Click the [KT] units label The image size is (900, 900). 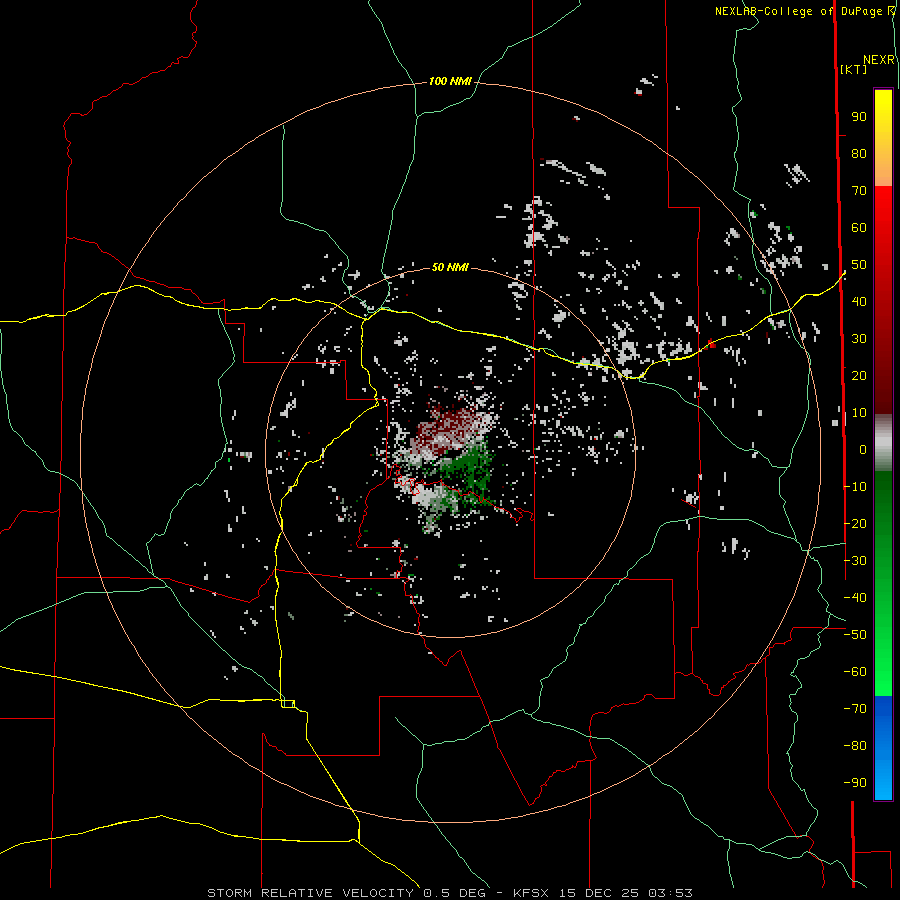click(x=854, y=69)
